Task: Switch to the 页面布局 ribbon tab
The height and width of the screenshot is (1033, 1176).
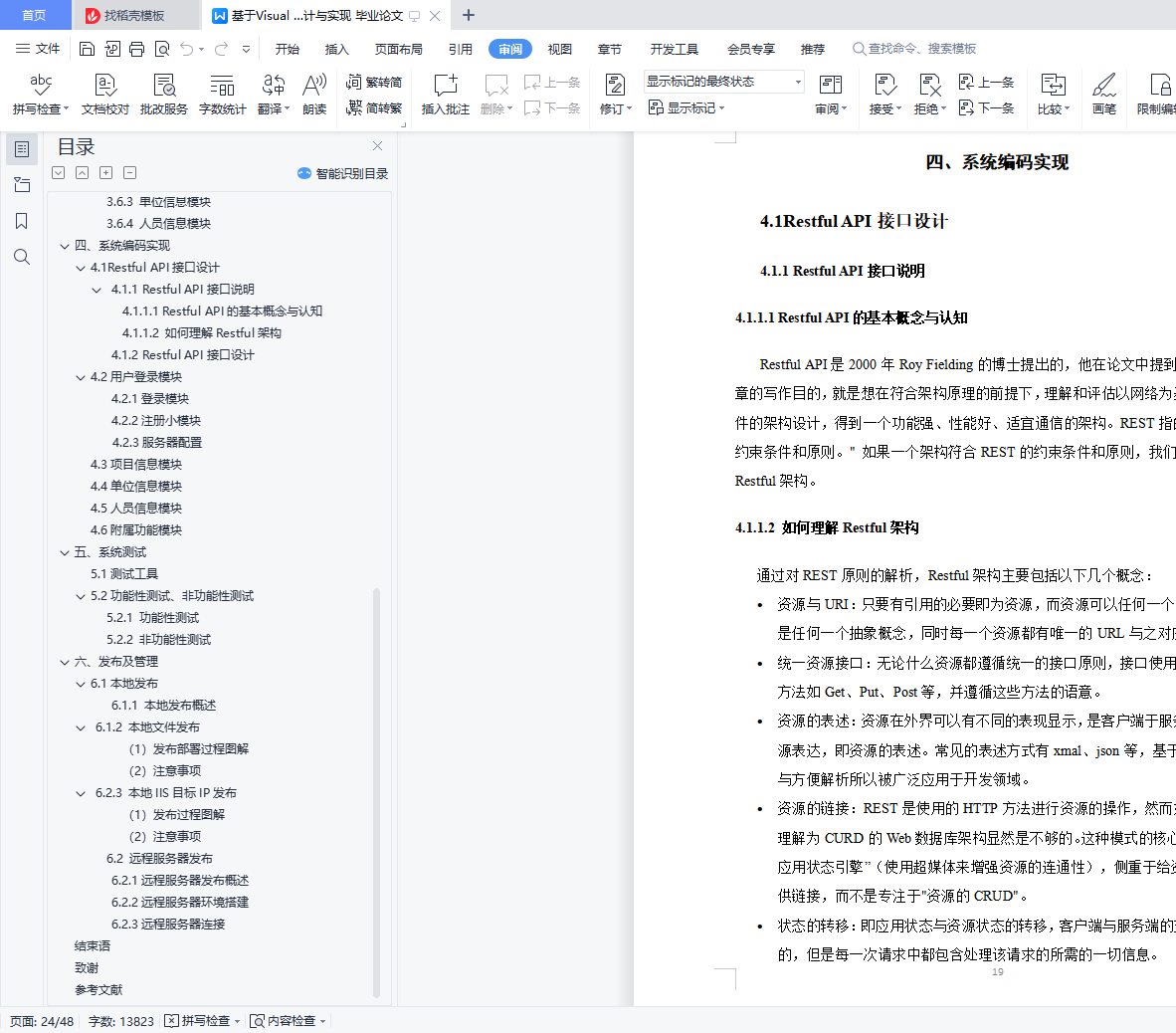Action: click(x=398, y=49)
